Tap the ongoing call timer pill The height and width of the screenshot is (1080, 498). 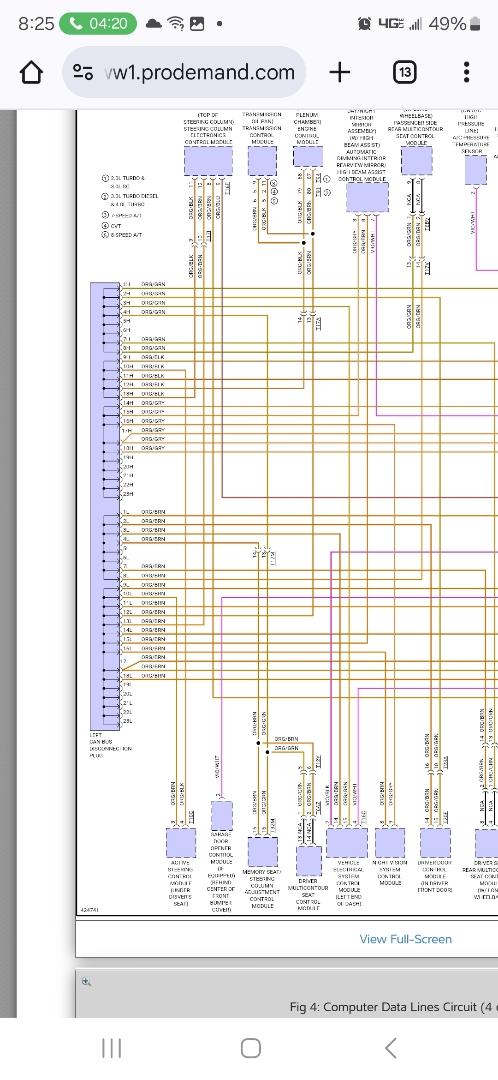[x=98, y=23]
